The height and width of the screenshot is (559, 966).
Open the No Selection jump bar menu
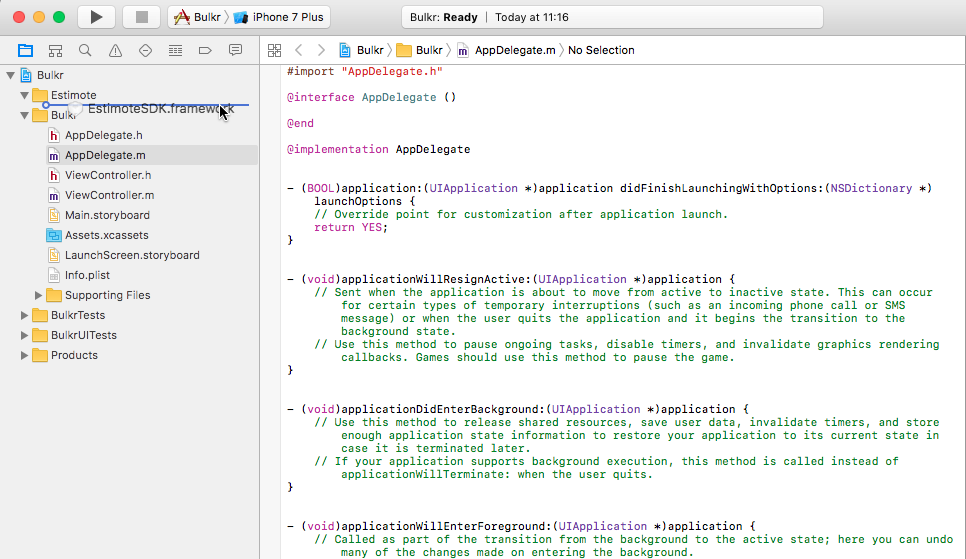pyautogui.click(x=601, y=51)
